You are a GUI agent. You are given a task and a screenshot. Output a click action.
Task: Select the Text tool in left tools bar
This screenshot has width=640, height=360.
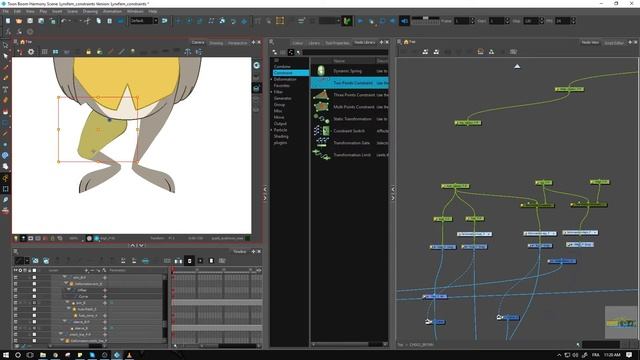(5, 89)
